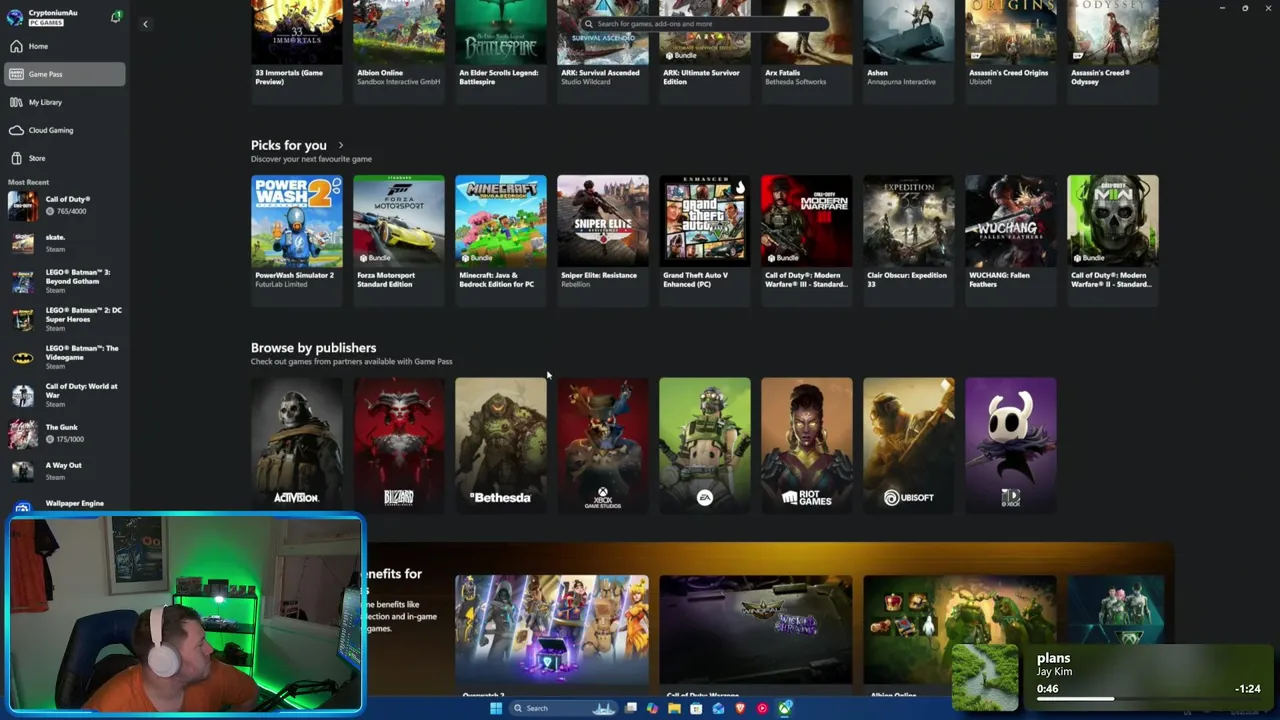Viewport: 1280px width, 720px height.
Task: Expand the Picks for you section arrow
Action: (340, 146)
